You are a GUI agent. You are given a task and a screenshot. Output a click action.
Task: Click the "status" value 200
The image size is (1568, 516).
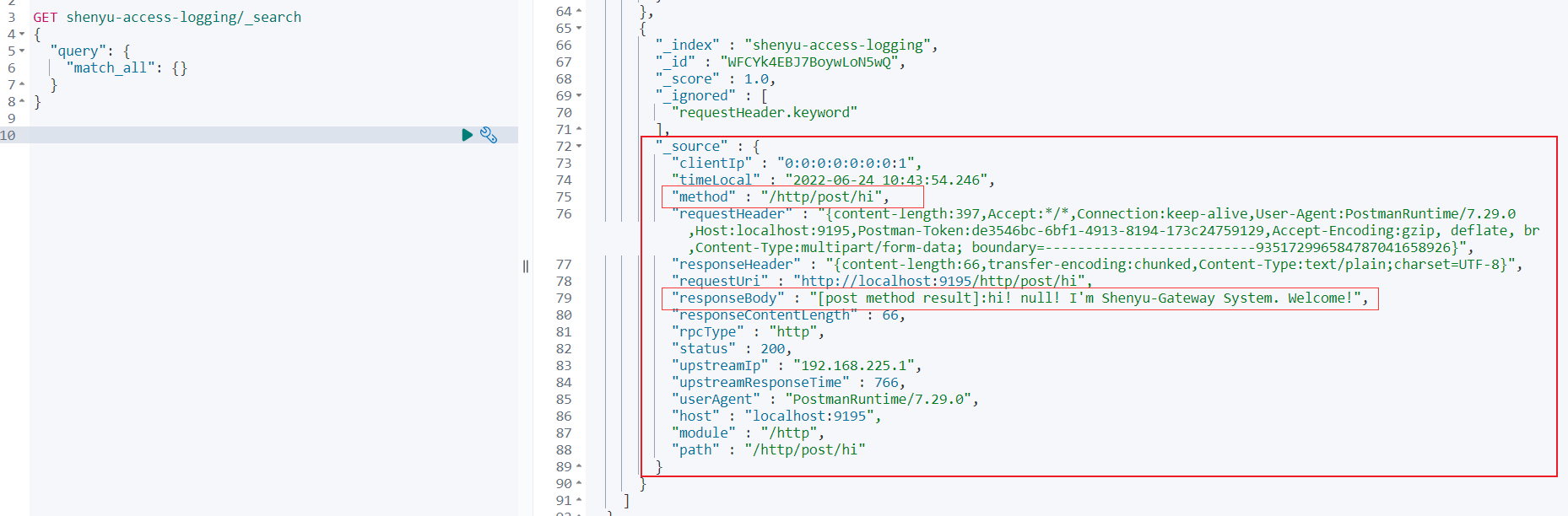pyautogui.click(x=772, y=349)
